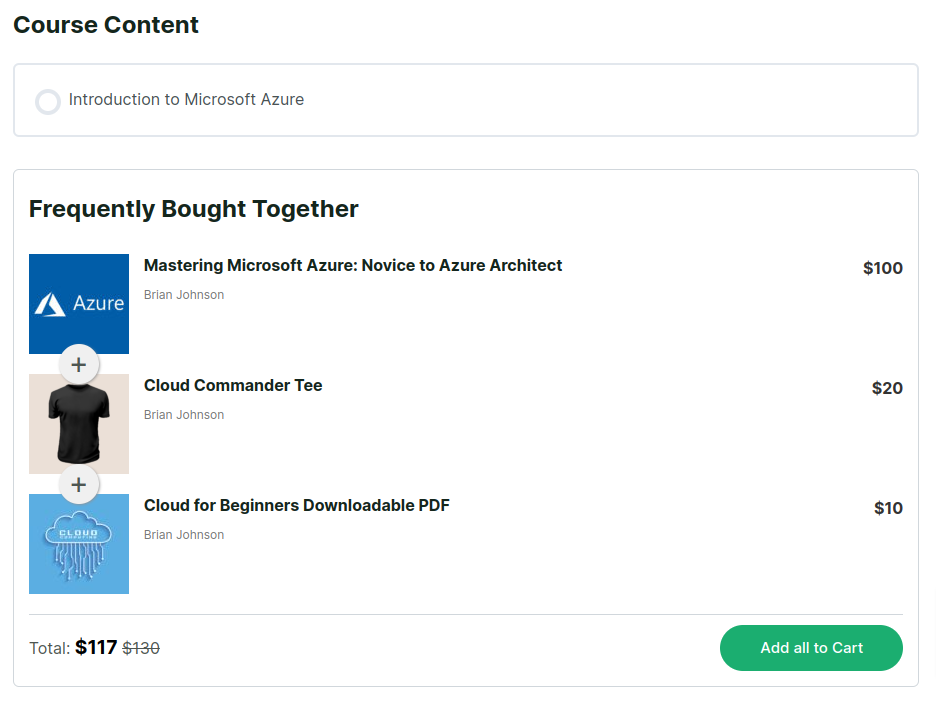
Task: Open the Frequently Bought Together section header
Action: click(193, 209)
